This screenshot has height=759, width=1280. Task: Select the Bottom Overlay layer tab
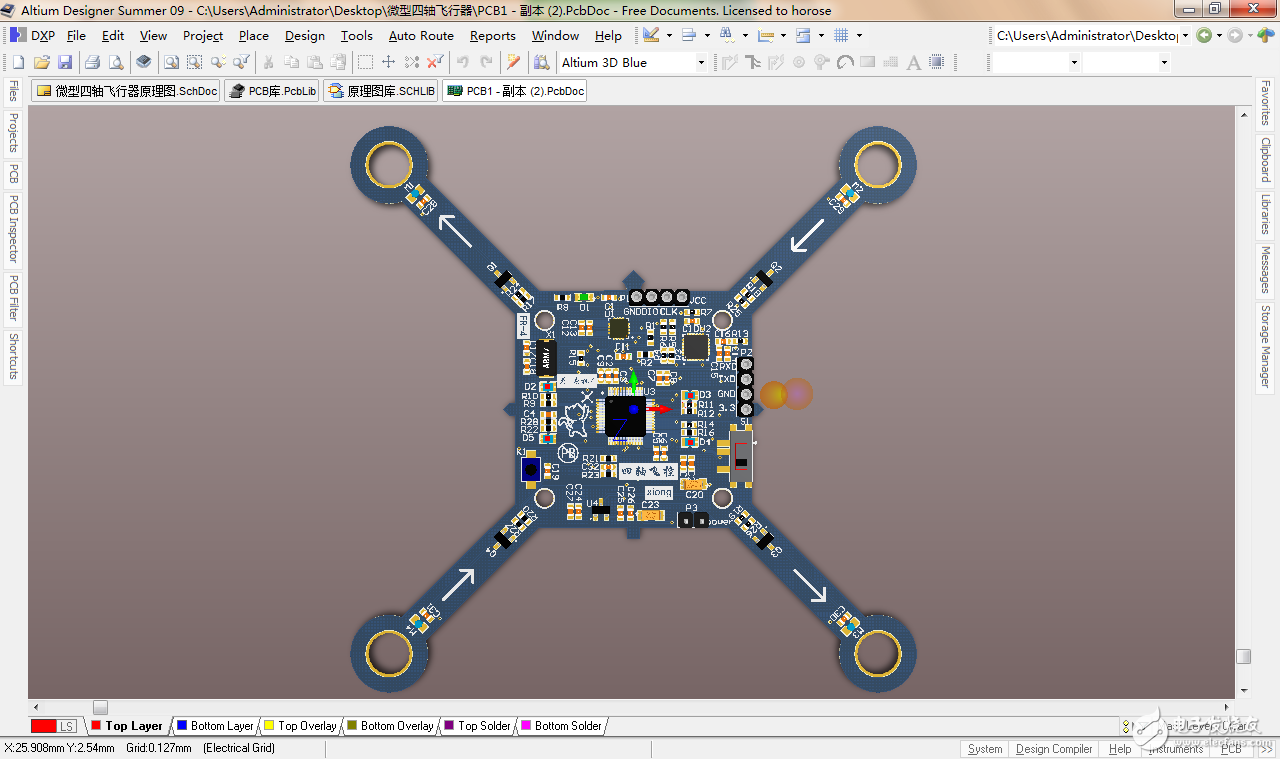click(x=390, y=726)
